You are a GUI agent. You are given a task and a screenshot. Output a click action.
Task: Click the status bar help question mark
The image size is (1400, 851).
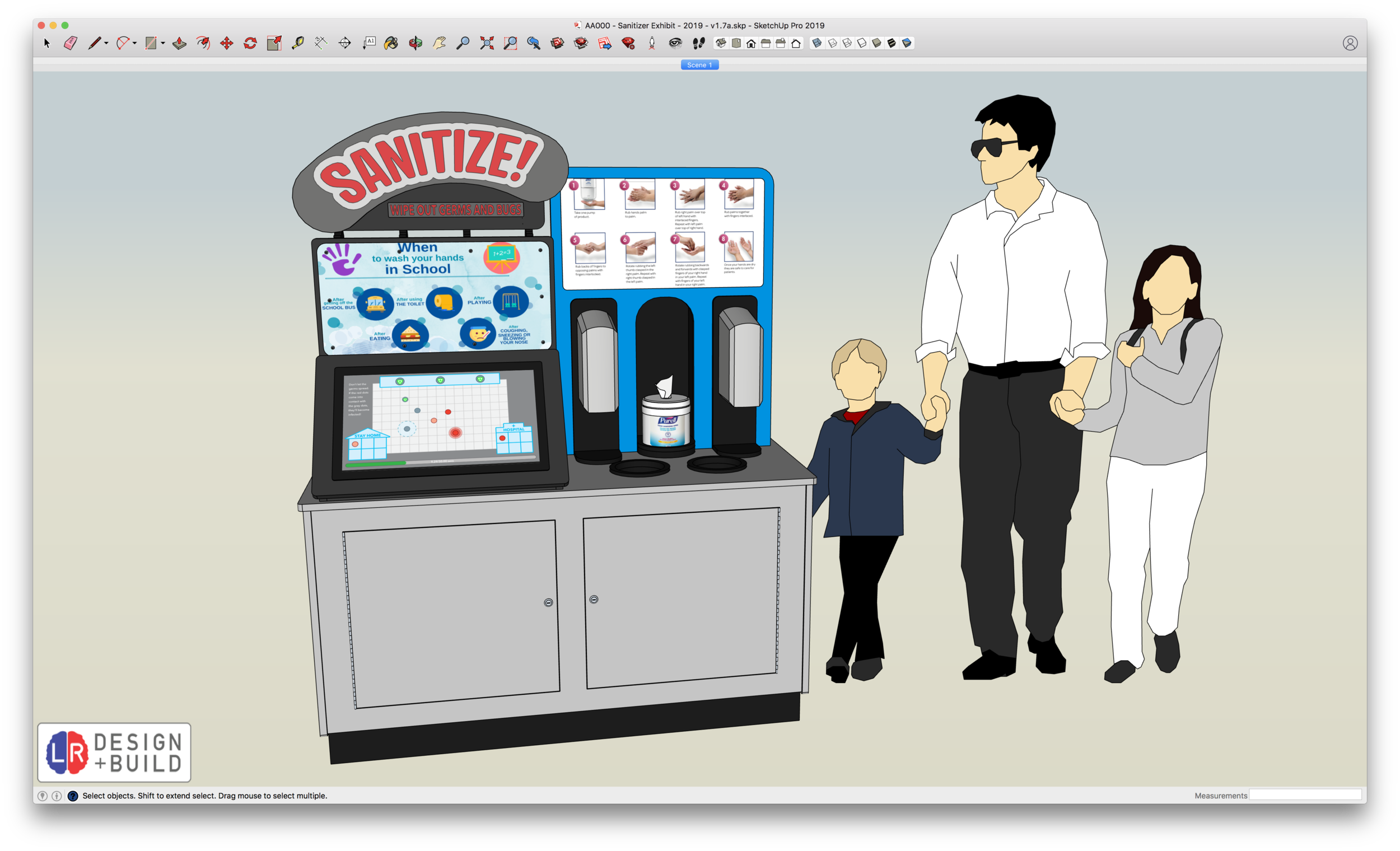[72, 796]
